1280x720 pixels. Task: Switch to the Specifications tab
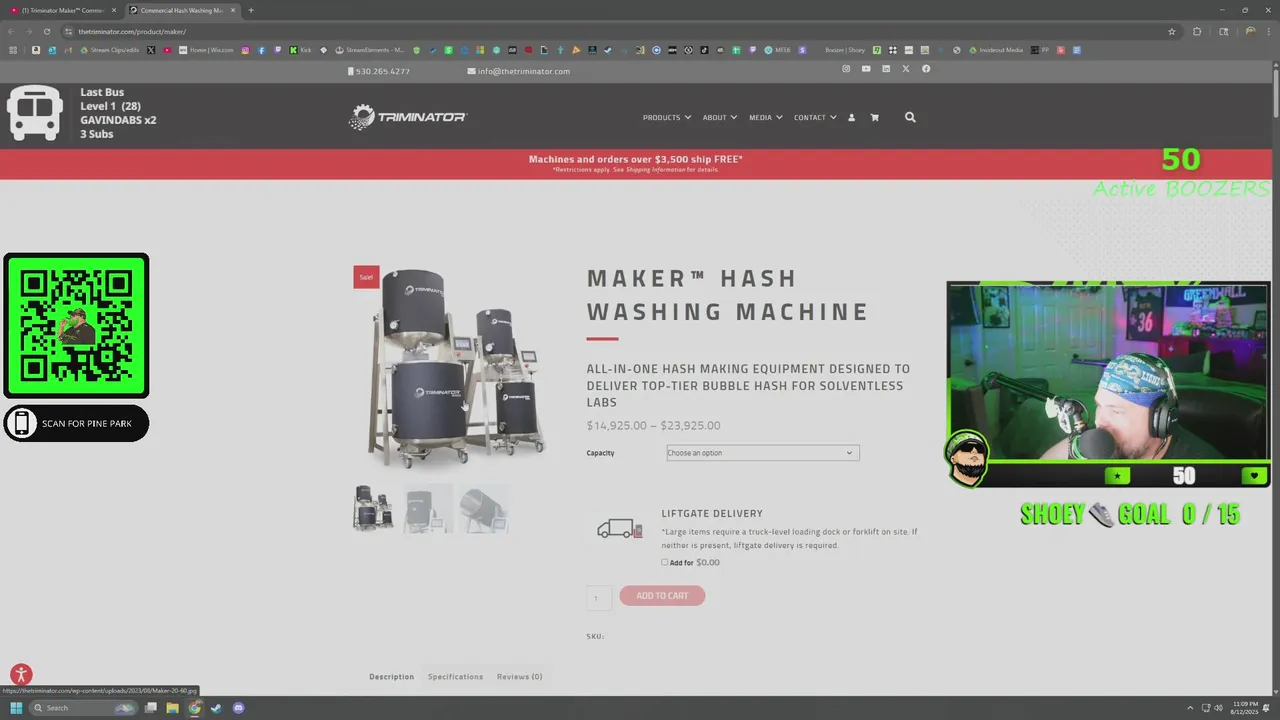tap(455, 677)
